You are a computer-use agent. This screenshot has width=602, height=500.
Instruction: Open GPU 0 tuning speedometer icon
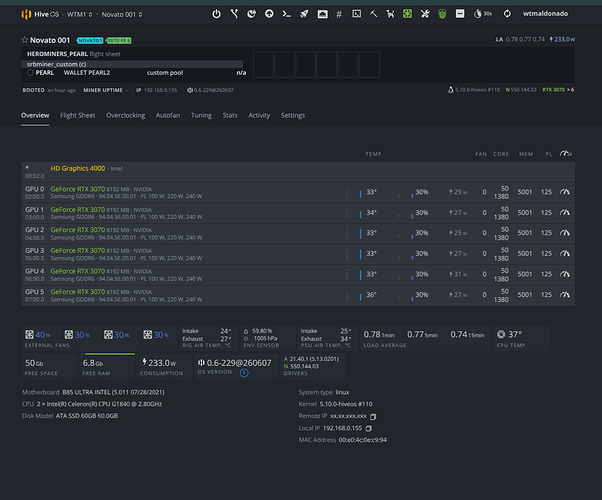[565, 192]
